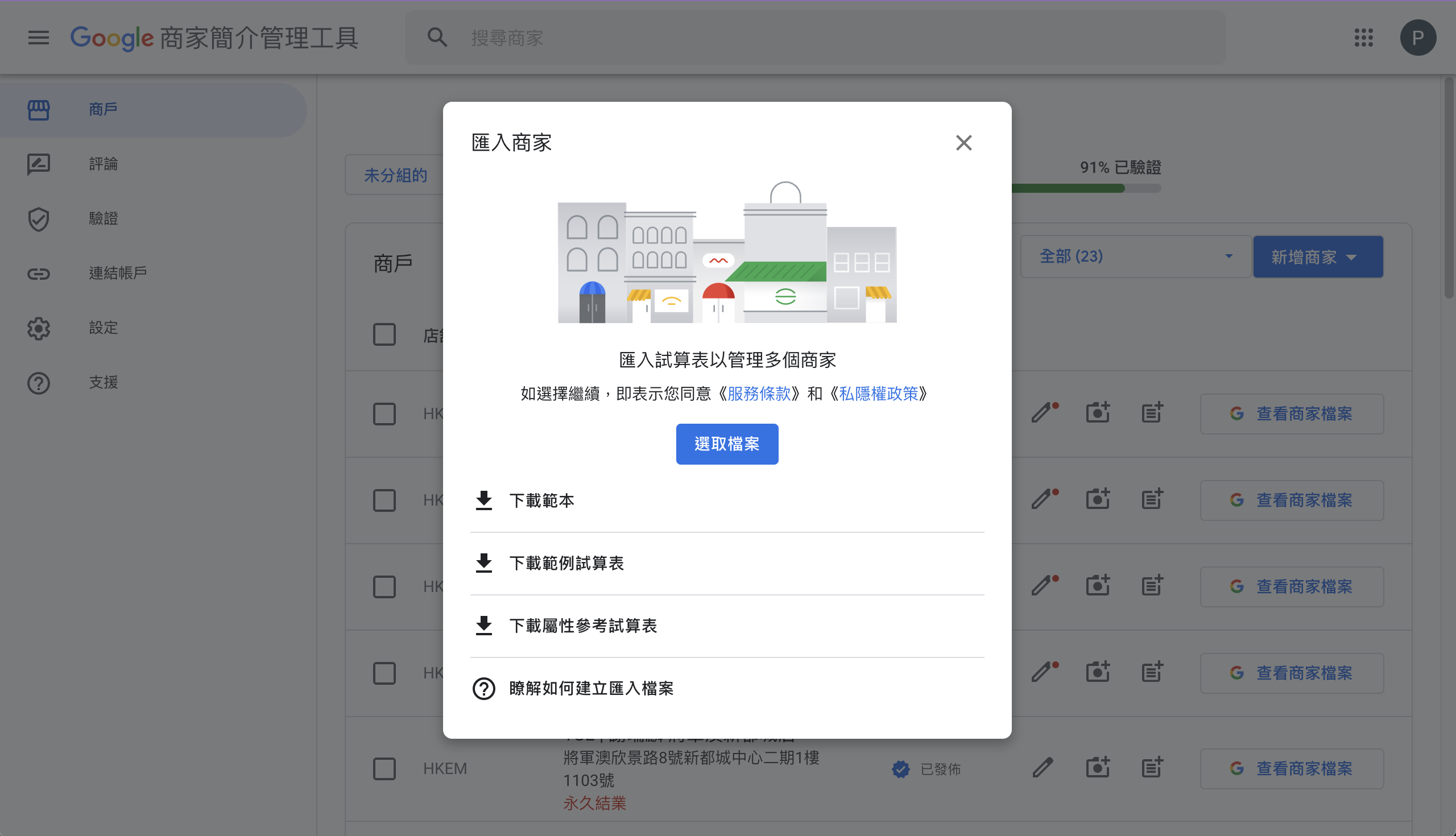Open 設定 in the sidebar
The width and height of the screenshot is (1456, 836).
[x=154, y=329]
